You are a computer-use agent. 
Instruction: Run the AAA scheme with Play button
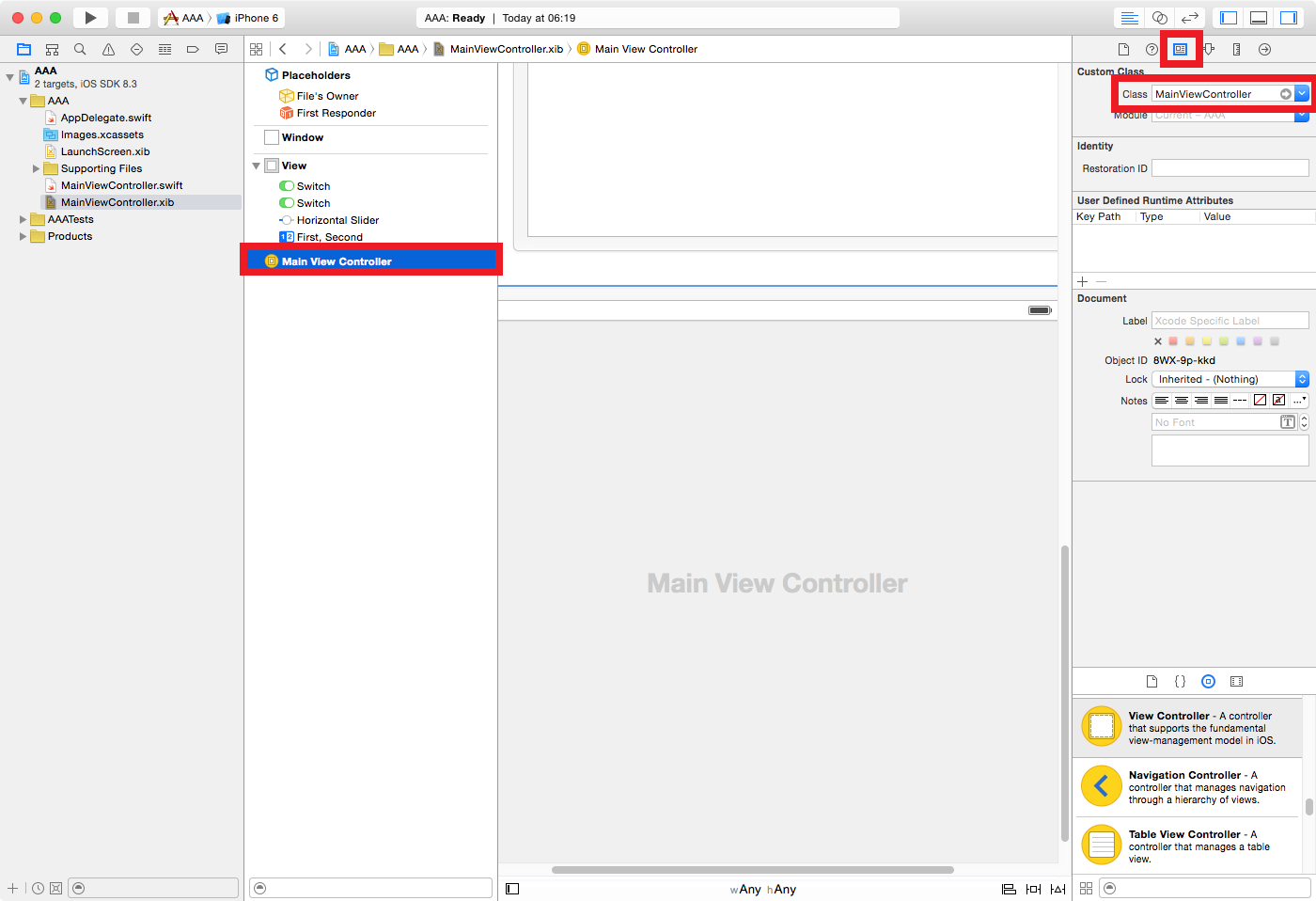pyautogui.click(x=90, y=18)
